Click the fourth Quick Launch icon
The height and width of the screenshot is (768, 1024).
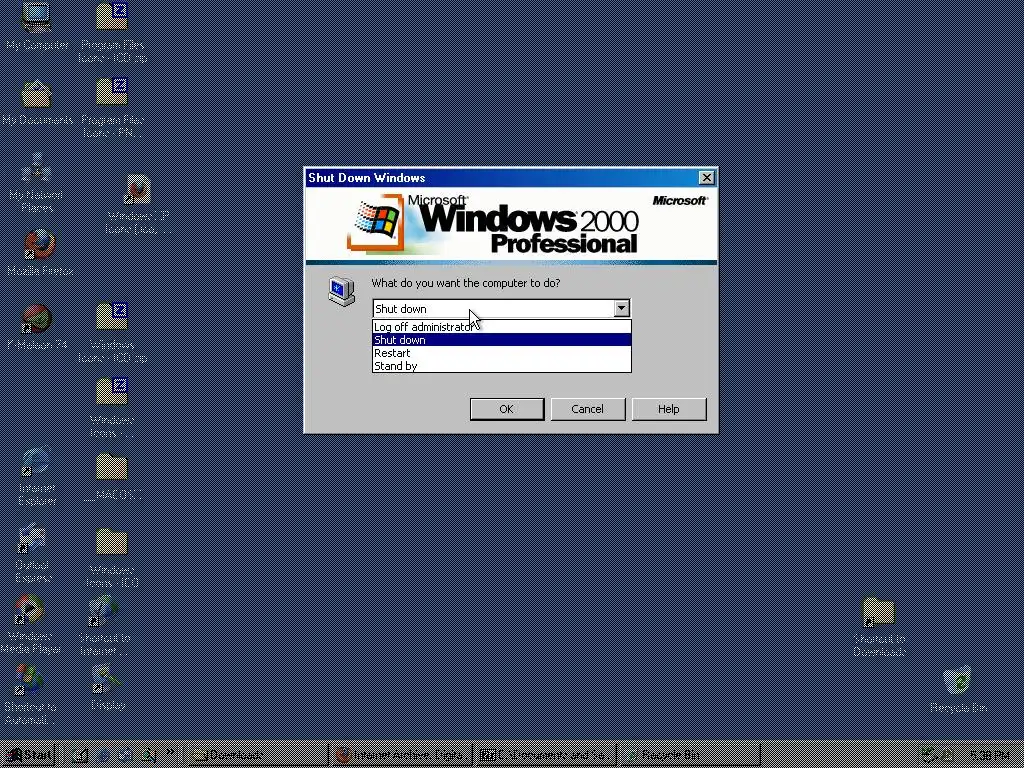tap(148, 755)
